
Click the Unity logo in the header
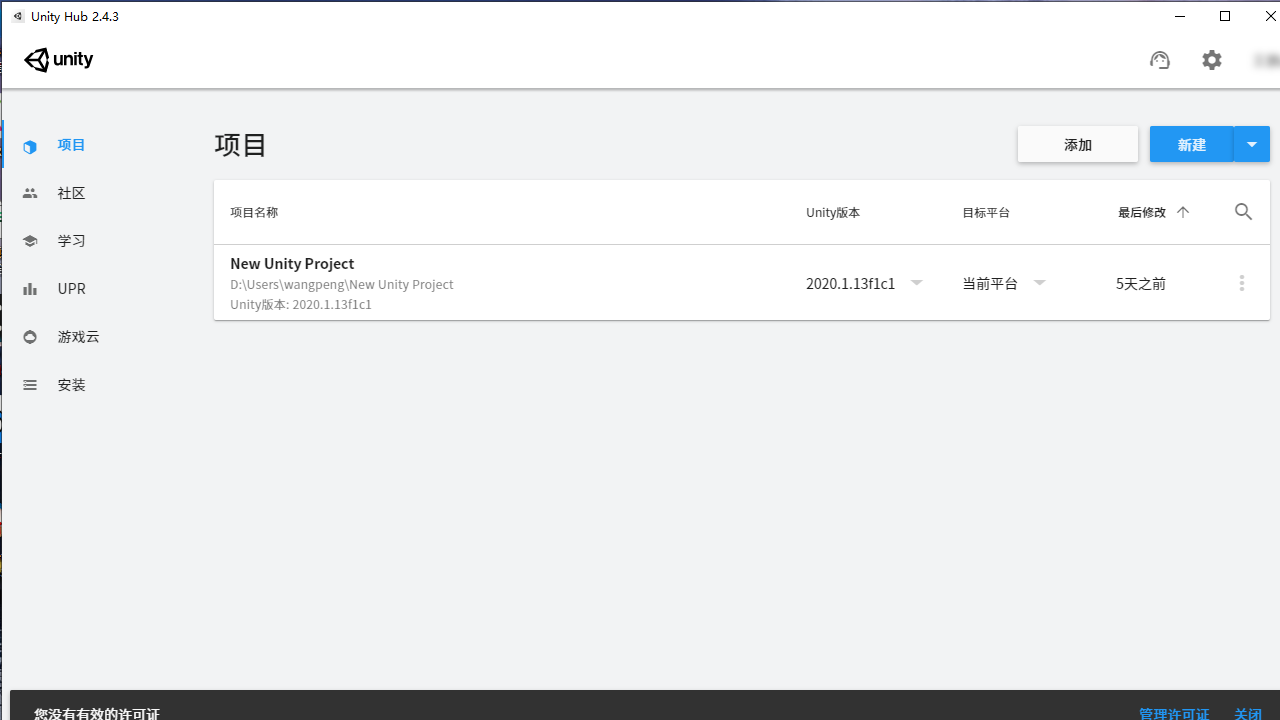[59, 60]
